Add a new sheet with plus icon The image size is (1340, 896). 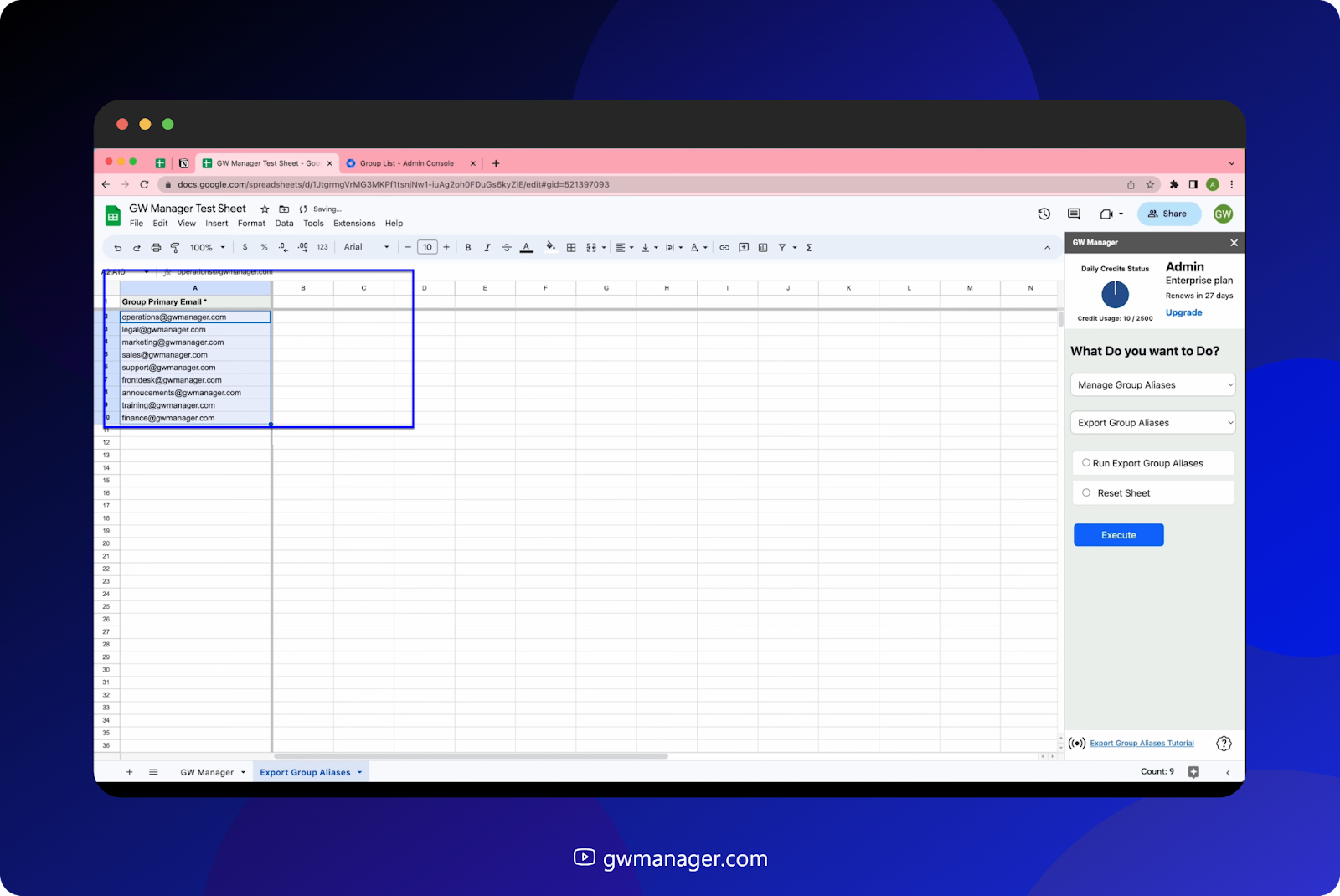[130, 772]
